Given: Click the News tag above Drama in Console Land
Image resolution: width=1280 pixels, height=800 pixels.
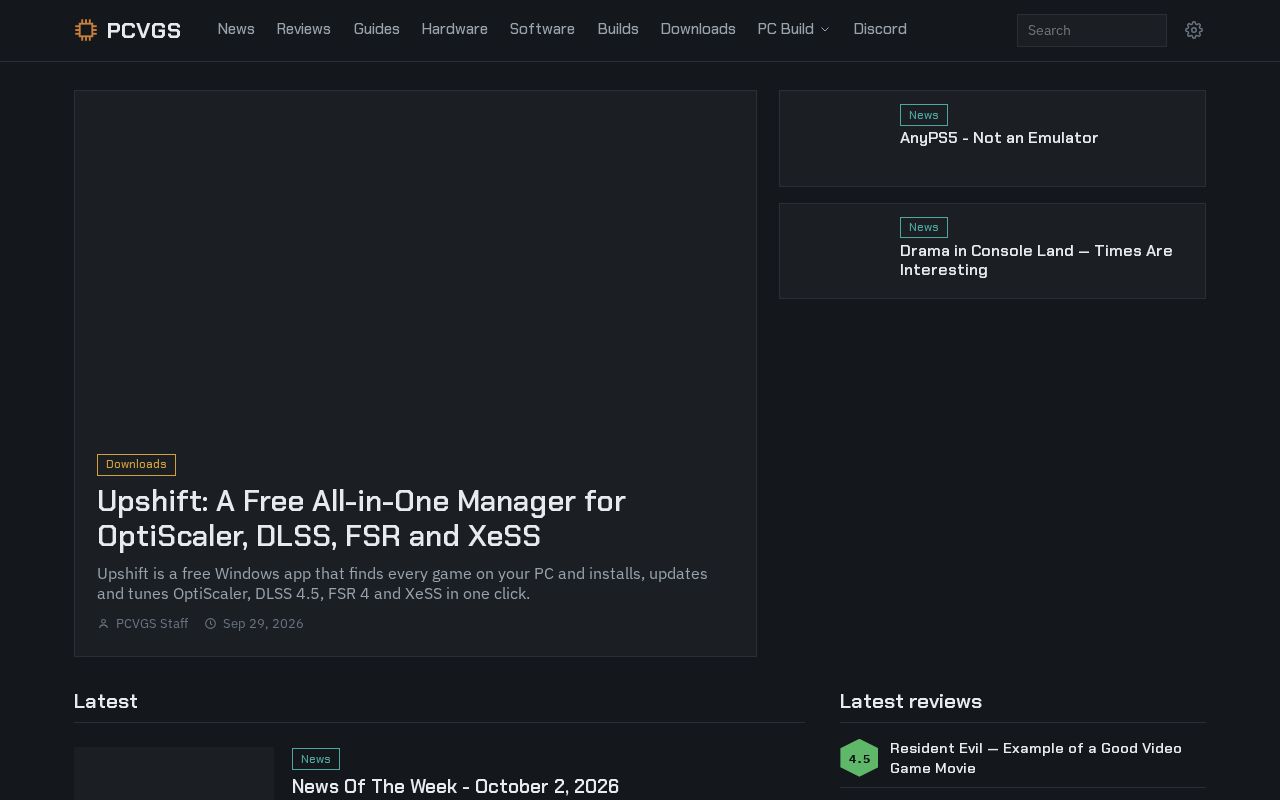Looking at the screenshot, I should (924, 227).
